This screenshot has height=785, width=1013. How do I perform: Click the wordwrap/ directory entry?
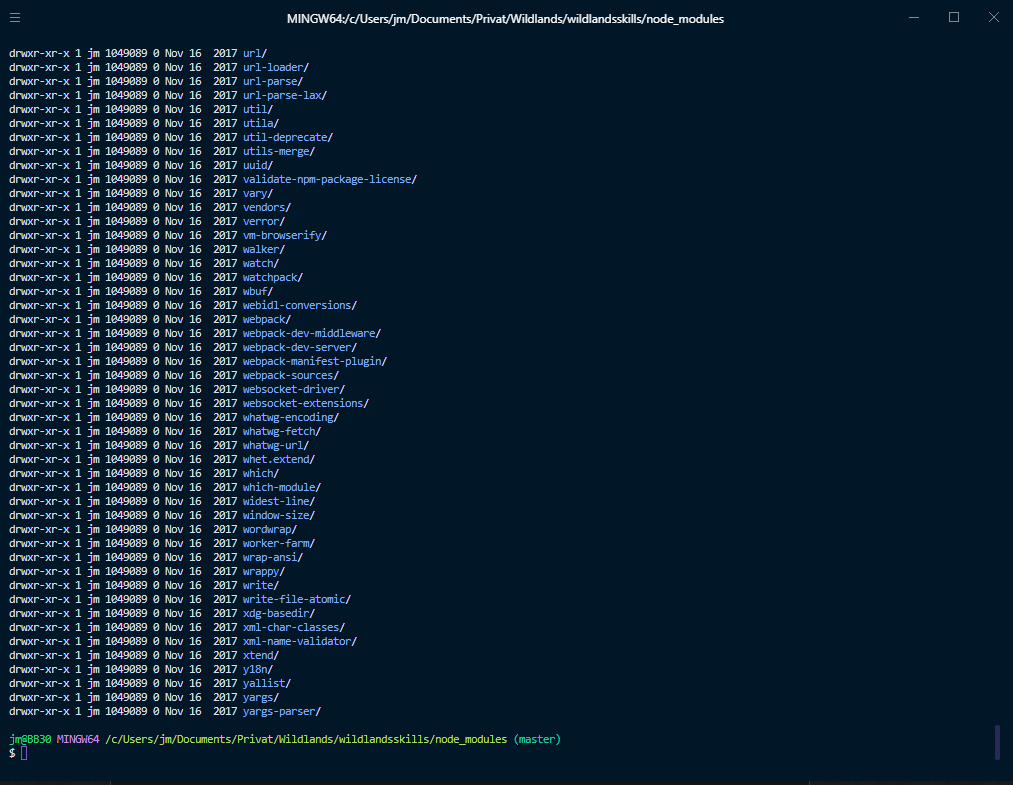click(x=270, y=529)
